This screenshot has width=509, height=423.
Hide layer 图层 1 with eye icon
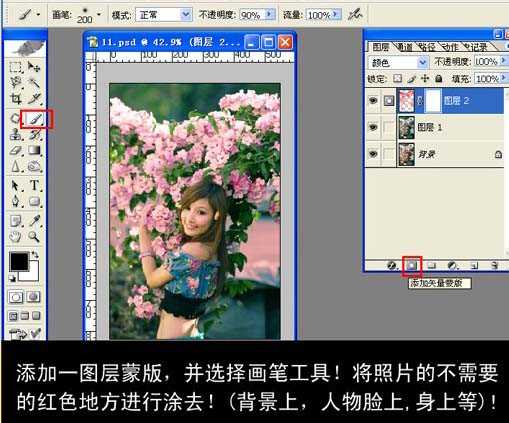tap(373, 127)
